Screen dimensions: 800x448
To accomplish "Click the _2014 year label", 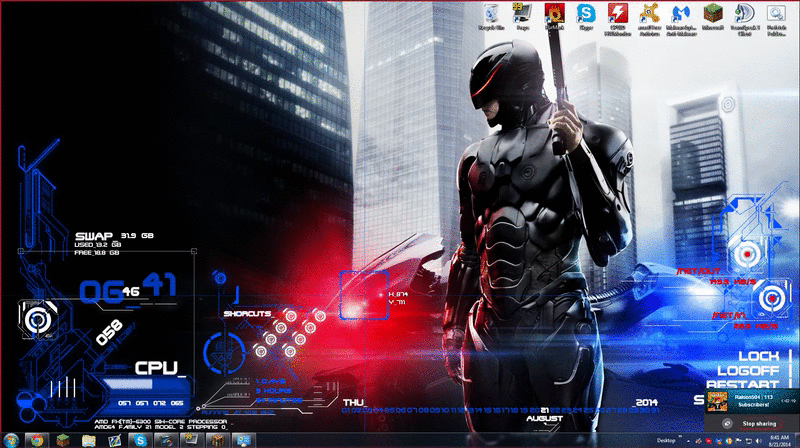I will pyautogui.click(x=645, y=403).
